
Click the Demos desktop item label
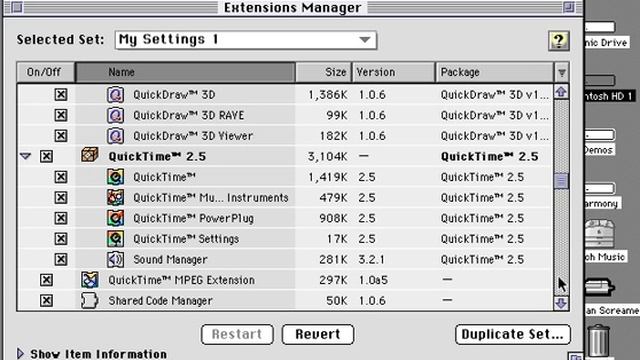tap(598, 150)
